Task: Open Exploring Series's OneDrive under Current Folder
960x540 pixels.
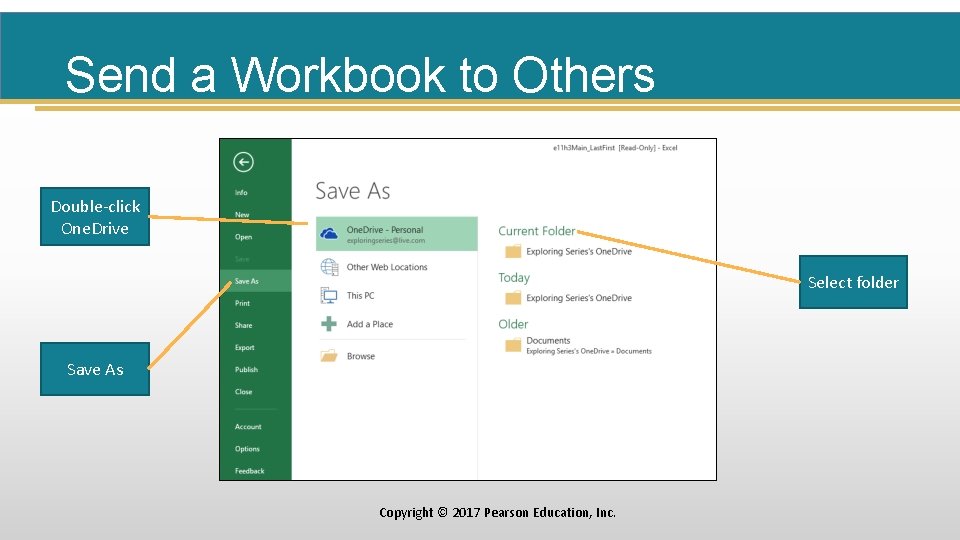Action: pos(579,252)
